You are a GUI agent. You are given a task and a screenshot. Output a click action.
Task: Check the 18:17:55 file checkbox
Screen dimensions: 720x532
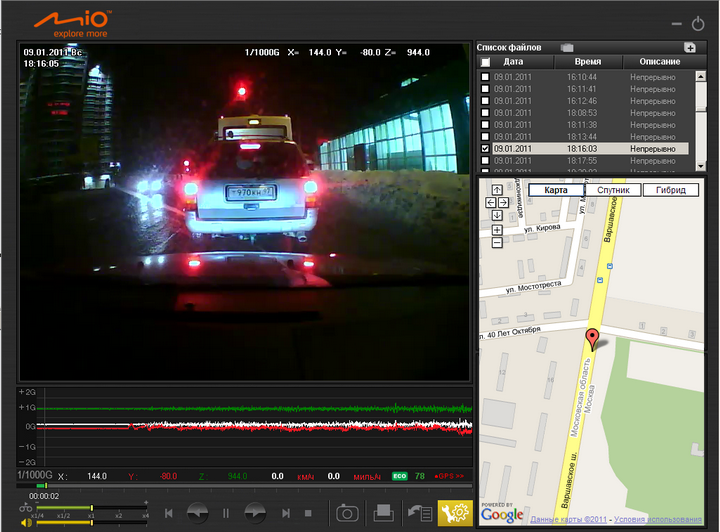[x=485, y=161]
